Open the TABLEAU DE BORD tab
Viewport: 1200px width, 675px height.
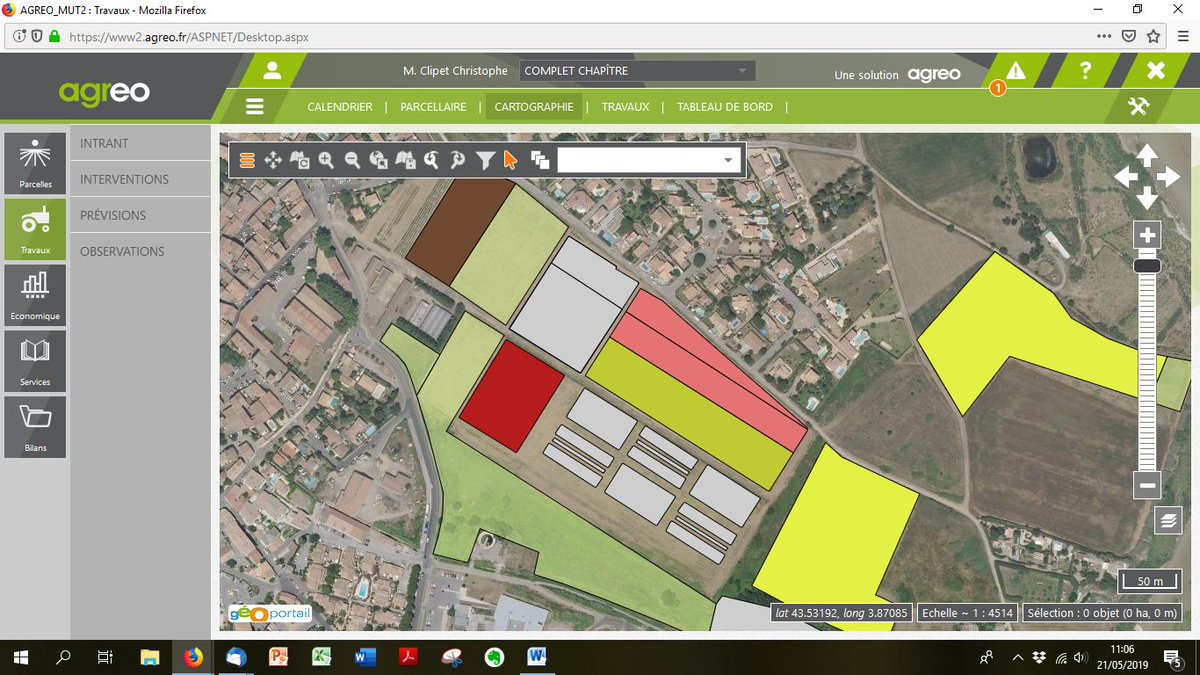725,107
